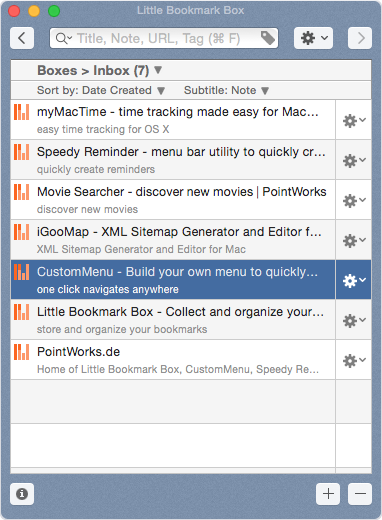Click note 'store and organize your bookmarks'

122,329
